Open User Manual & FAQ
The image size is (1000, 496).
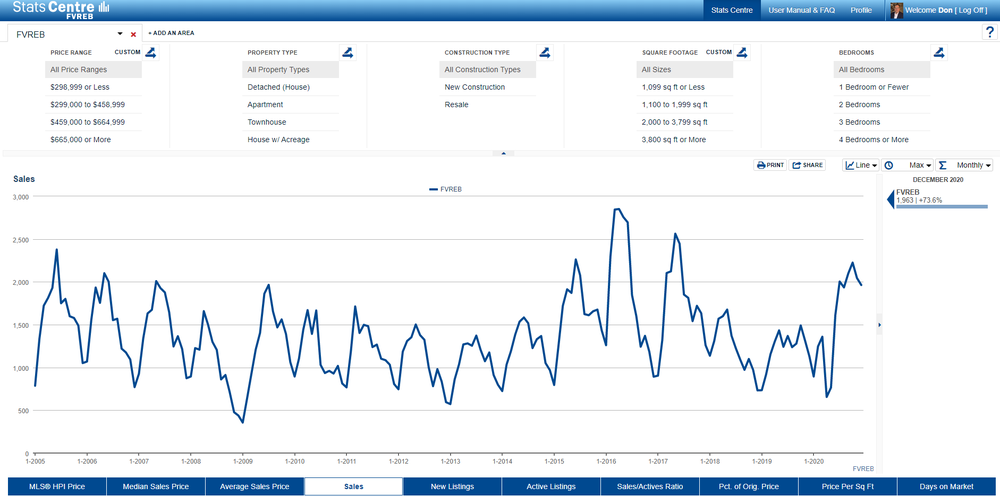click(x=802, y=10)
